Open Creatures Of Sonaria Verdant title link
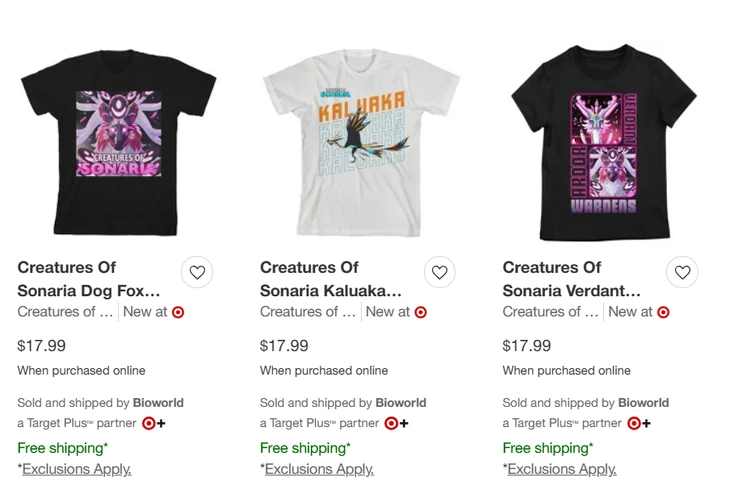Screen dimensions: 755x490 pos(572,279)
